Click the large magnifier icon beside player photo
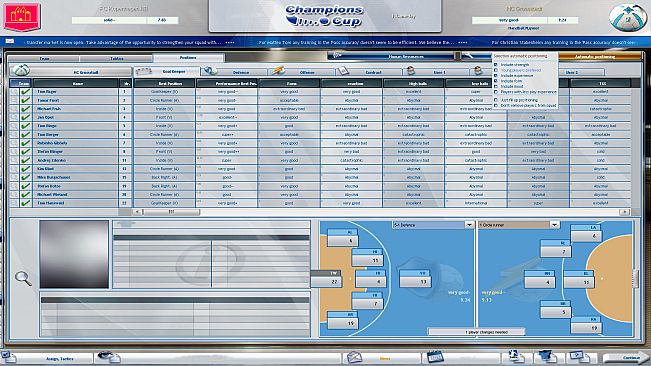The image size is (651, 366). [23, 278]
